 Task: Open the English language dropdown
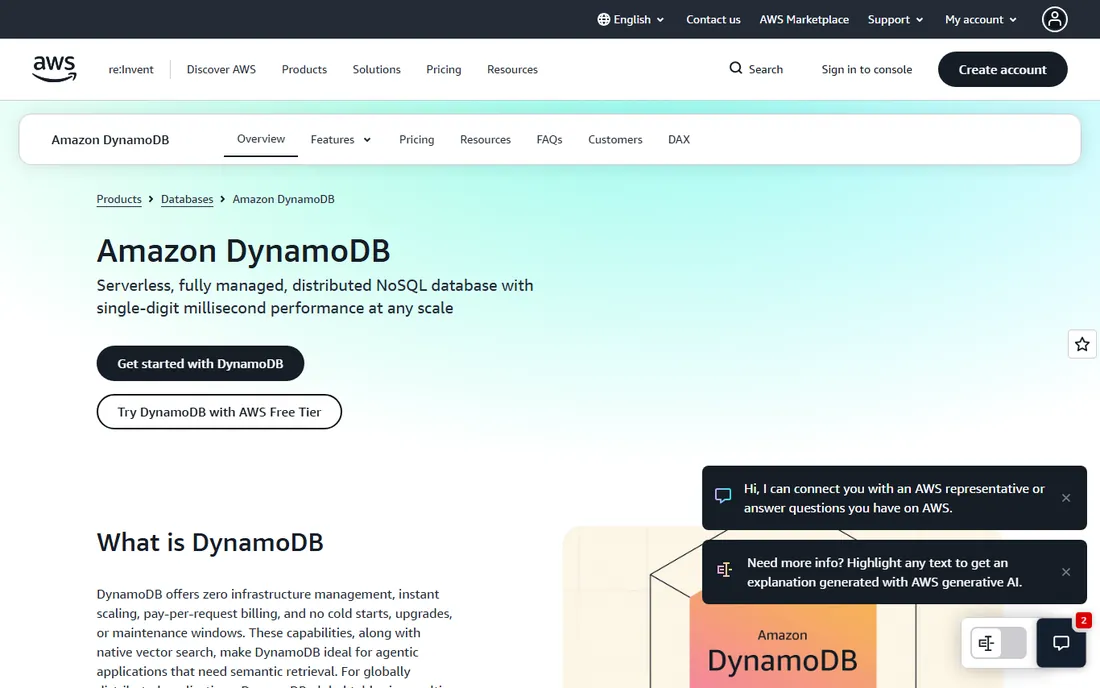tap(631, 20)
